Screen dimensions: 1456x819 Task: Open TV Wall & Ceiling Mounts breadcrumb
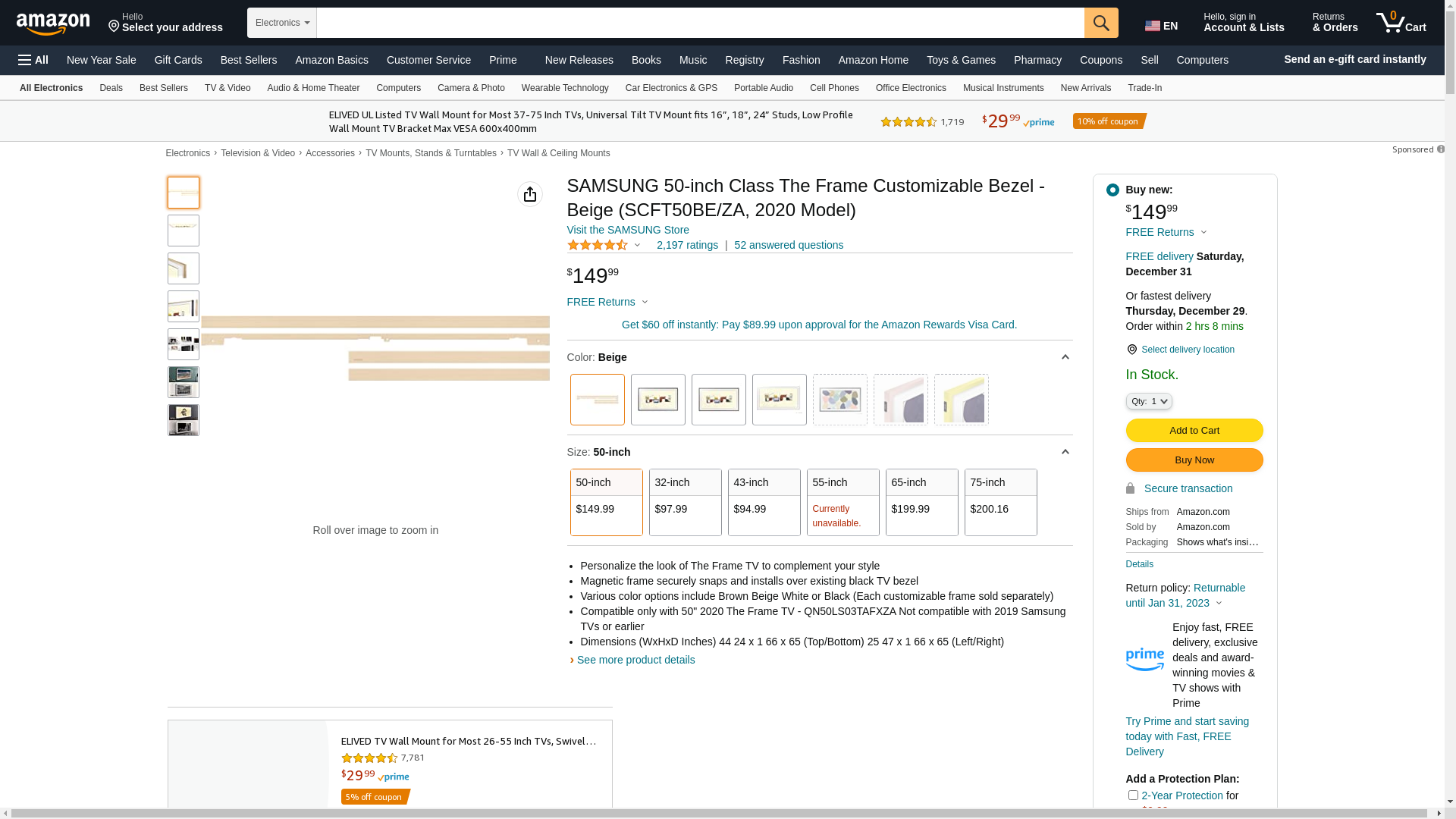(x=559, y=153)
